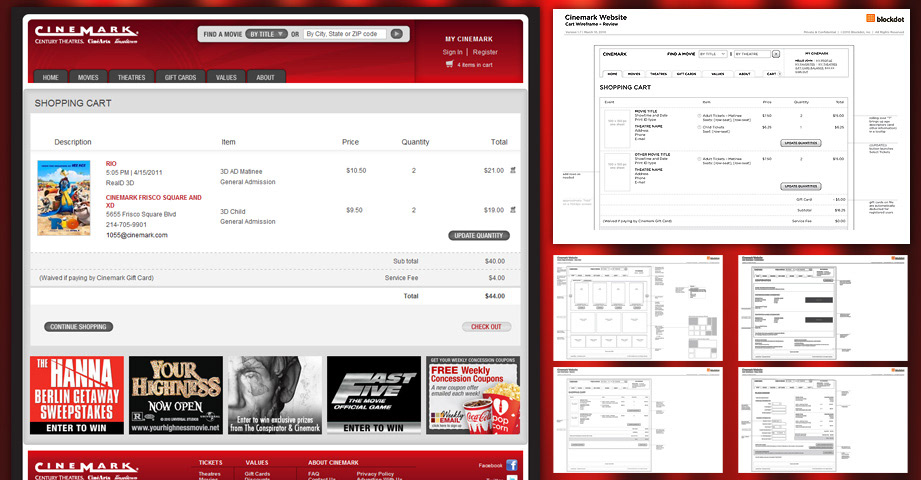Click the Cinemark logo in the header

[86, 35]
